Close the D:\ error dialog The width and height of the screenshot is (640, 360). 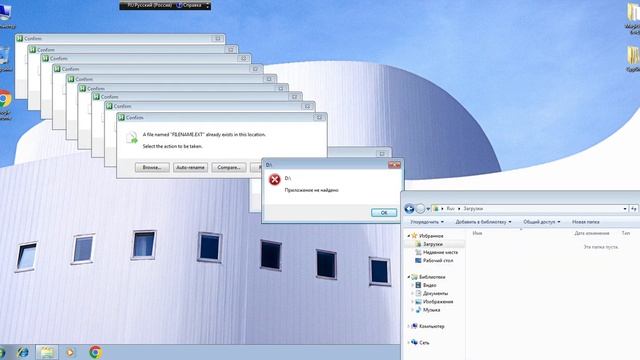tap(394, 164)
